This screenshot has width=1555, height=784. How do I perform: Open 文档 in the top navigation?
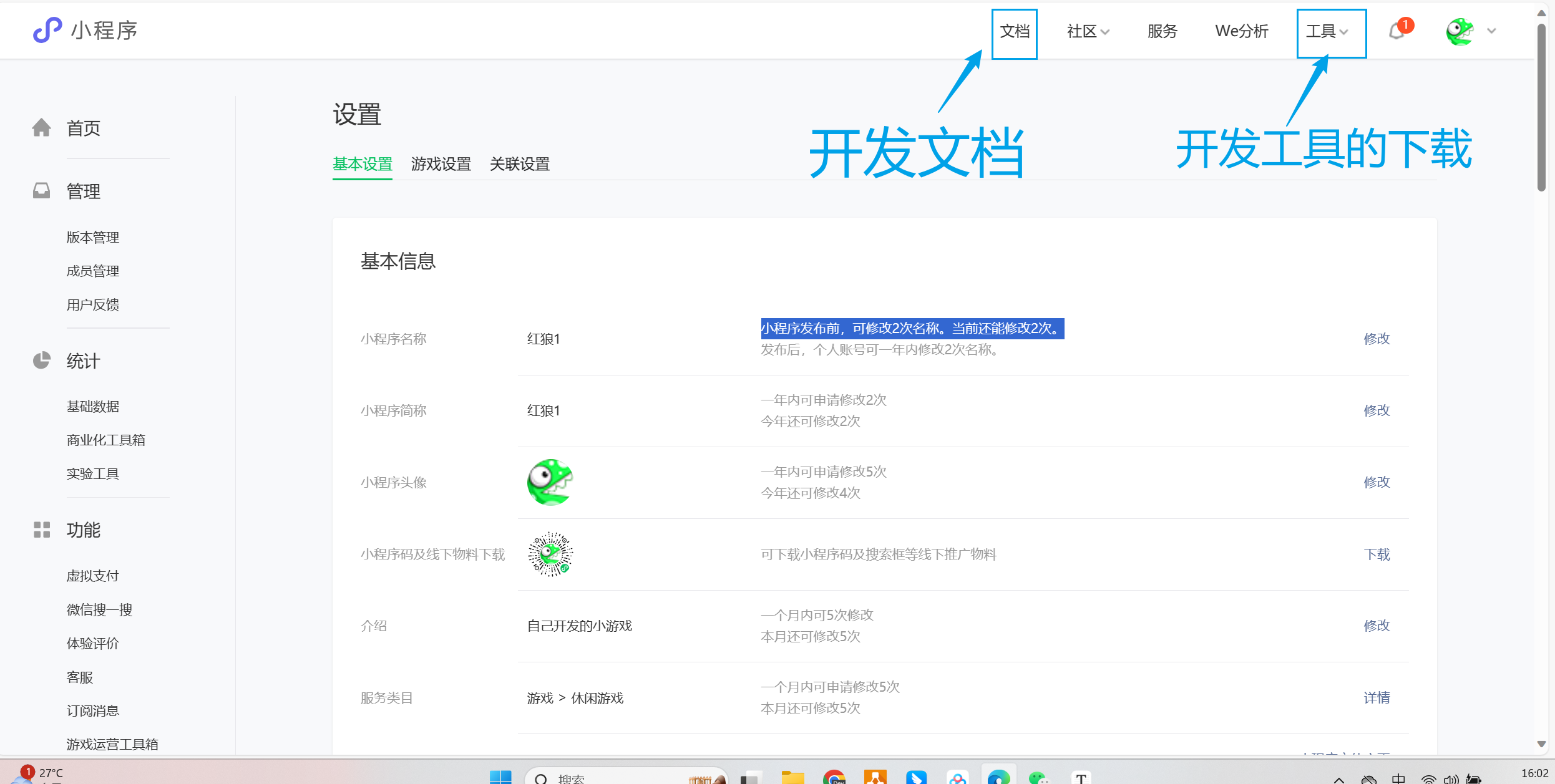click(1015, 31)
